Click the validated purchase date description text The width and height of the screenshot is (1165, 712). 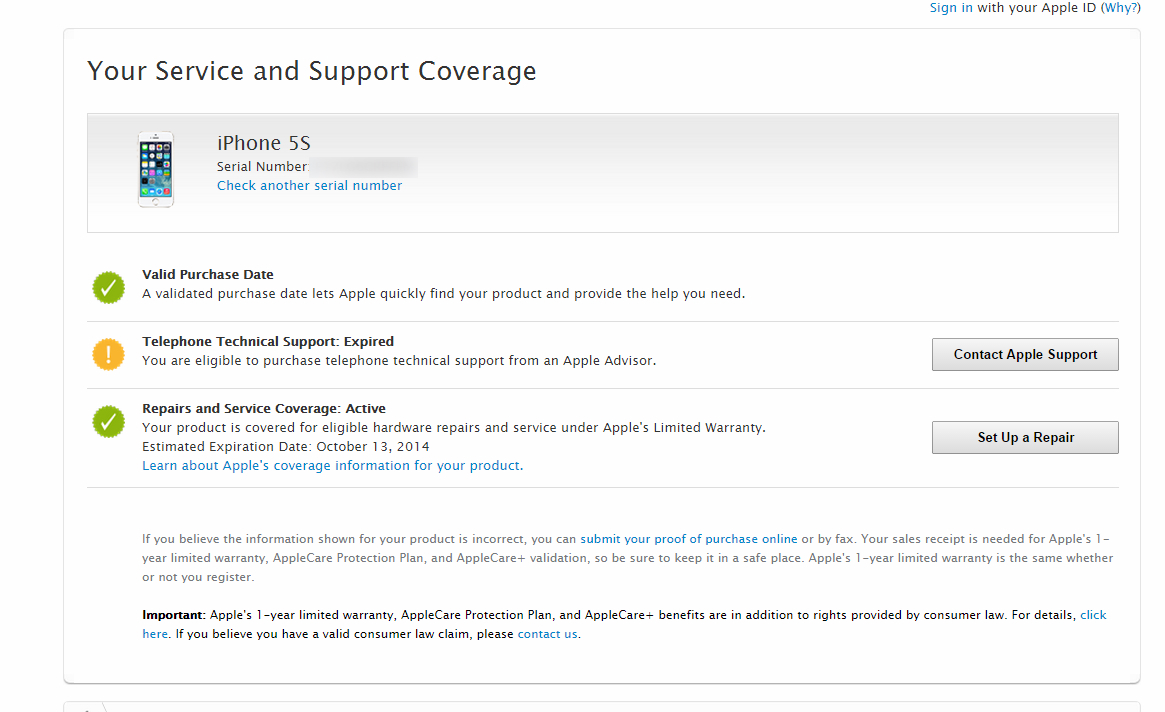click(x=444, y=294)
